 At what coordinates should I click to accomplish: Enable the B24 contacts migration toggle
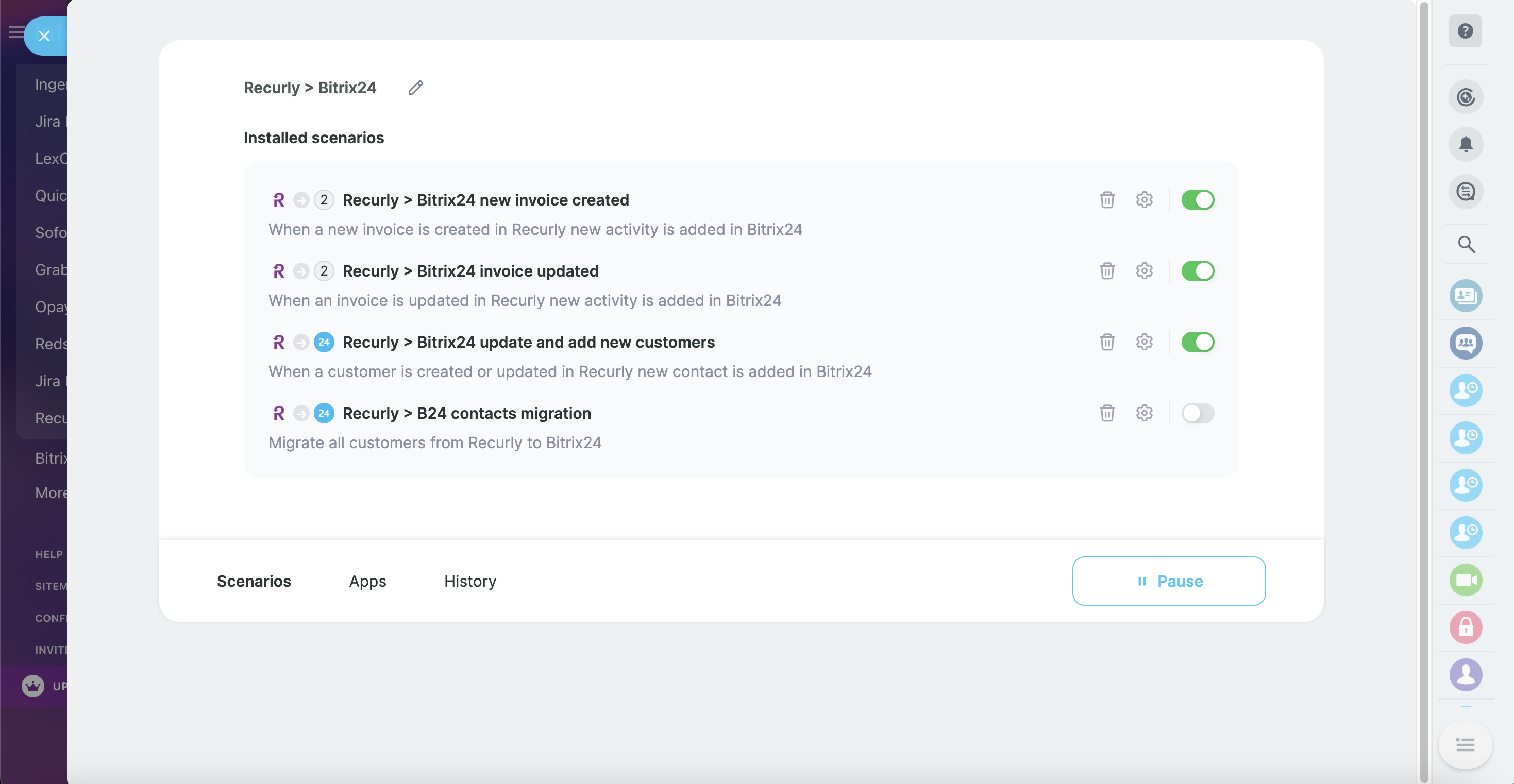click(1197, 413)
